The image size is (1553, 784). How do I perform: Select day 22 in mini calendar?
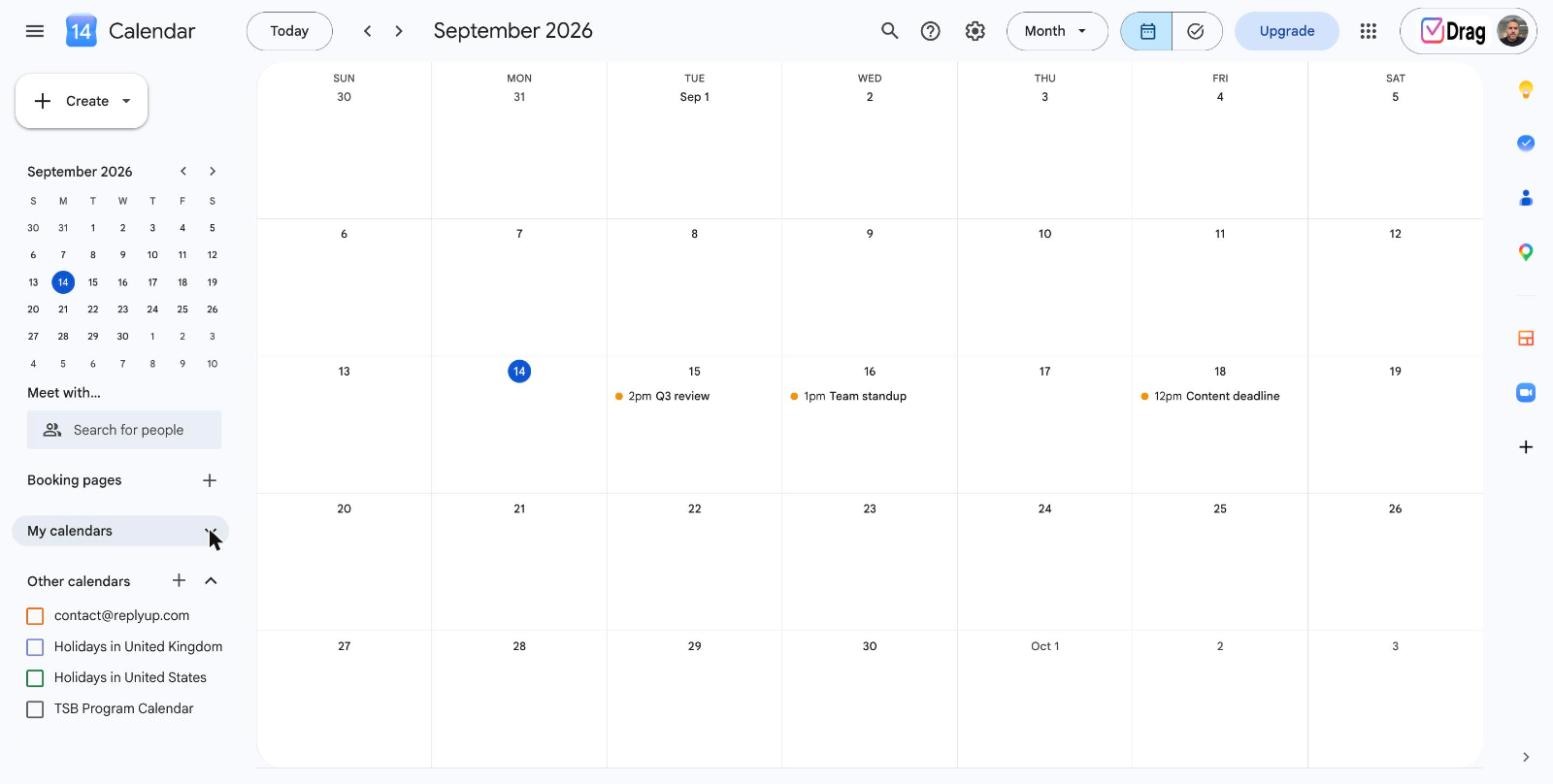click(x=93, y=310)
